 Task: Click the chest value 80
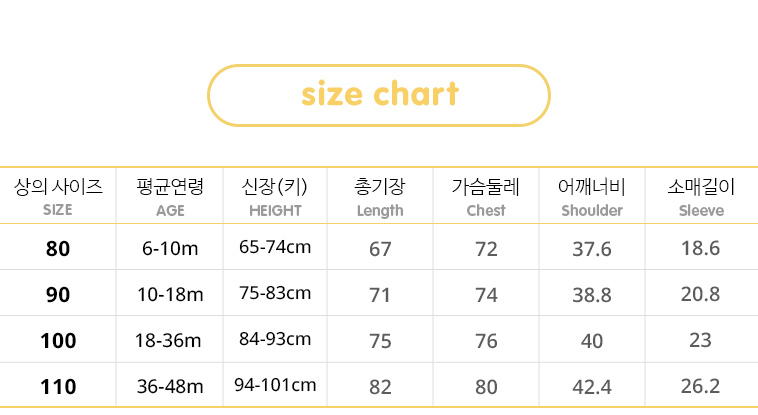tap(486, 387)
